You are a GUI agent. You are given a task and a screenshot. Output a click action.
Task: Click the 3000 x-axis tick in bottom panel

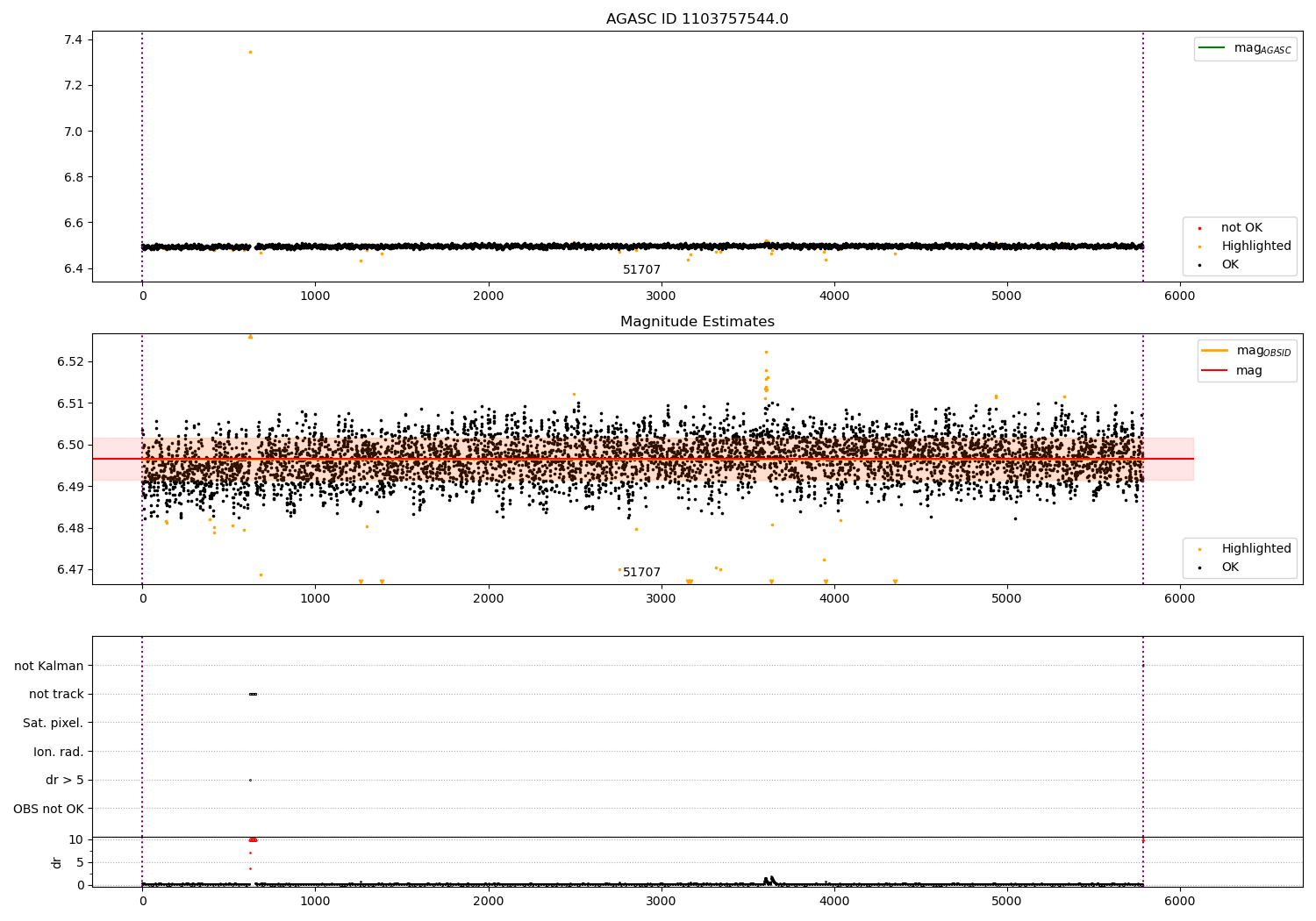[x=661, y=901]
